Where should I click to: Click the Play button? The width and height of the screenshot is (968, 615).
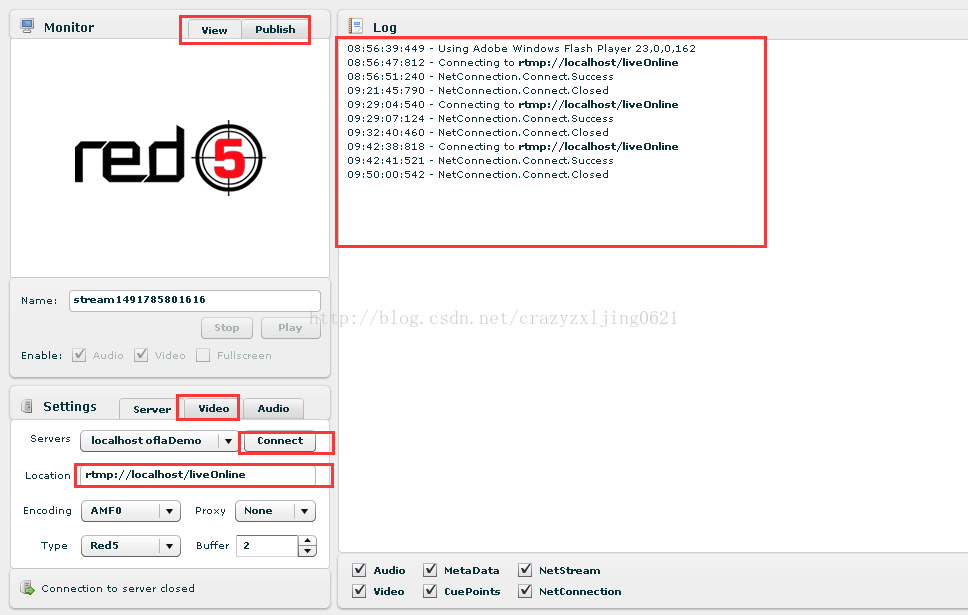[290, 328]
